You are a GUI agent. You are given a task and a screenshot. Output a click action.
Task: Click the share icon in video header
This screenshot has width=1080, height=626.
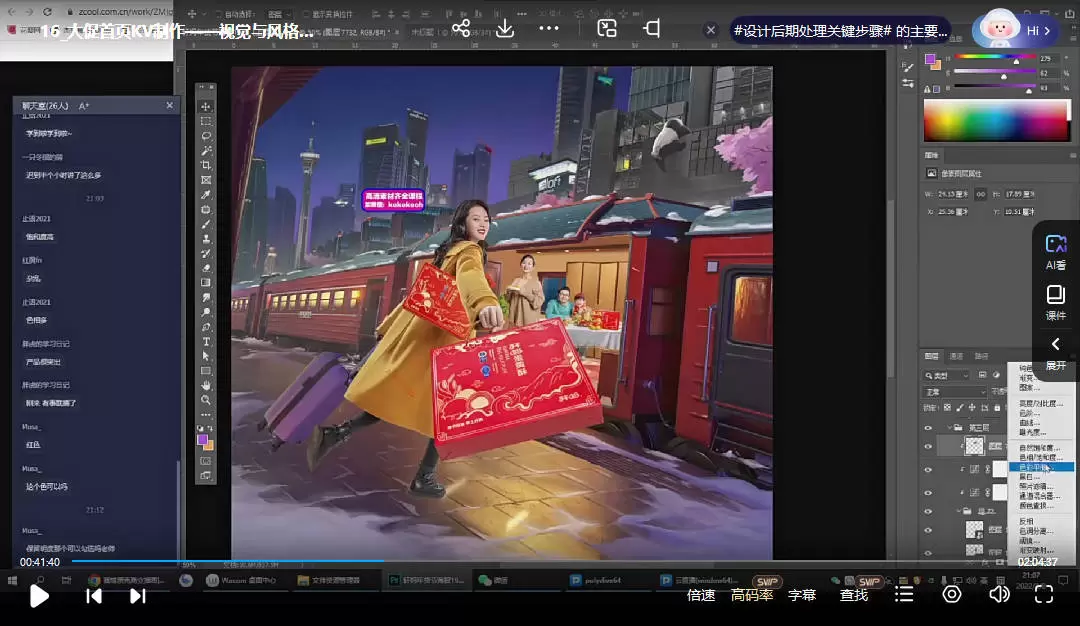click(x=461, y=28)
